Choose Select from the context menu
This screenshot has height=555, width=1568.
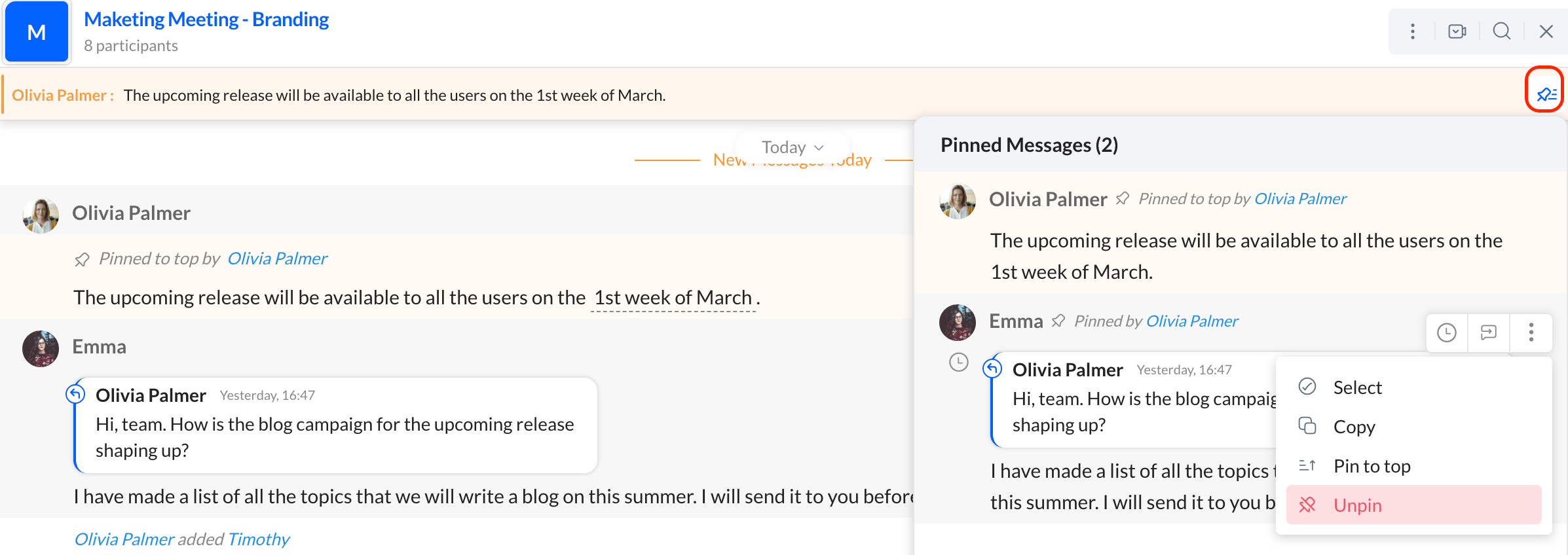point(1357,387)
